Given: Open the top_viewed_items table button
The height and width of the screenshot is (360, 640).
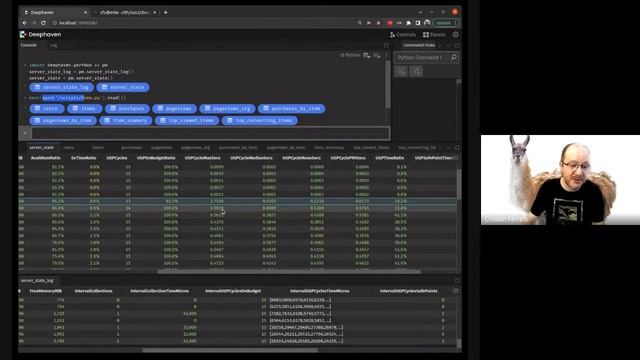Looking at the screenshot, I should (187, 120).
